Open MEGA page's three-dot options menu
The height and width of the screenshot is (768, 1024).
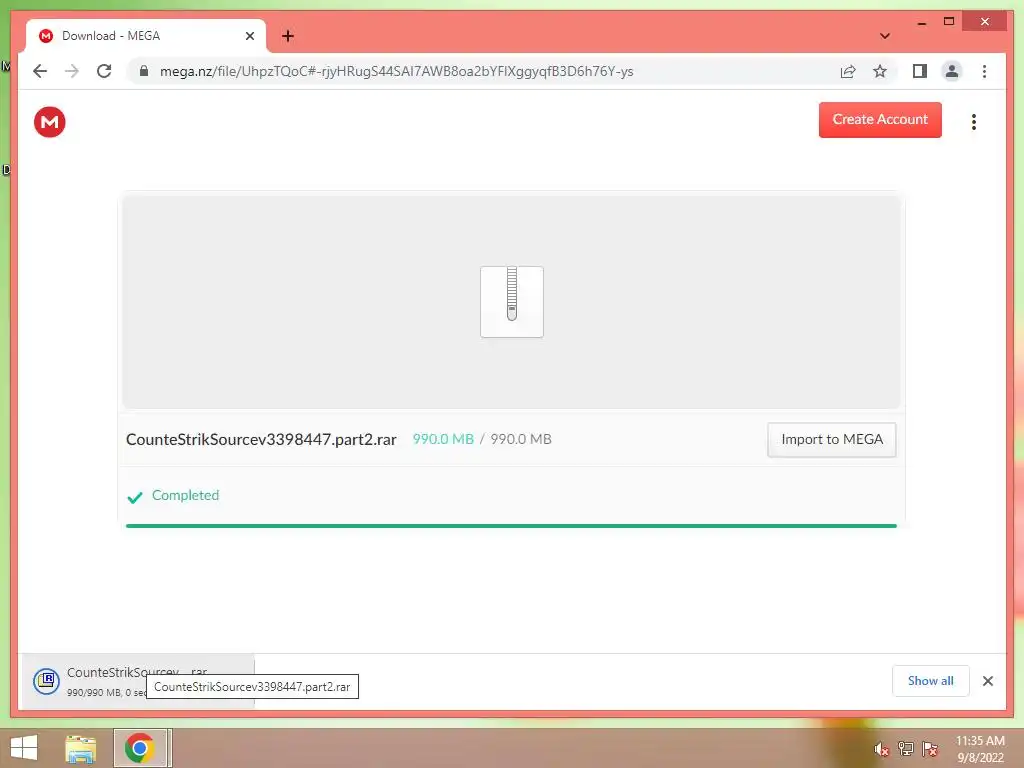[x=974, y=122]
